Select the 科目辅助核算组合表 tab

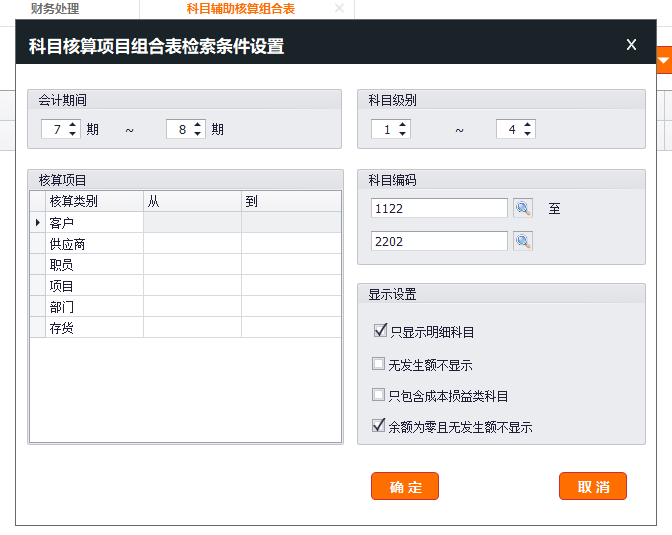tap(241, 9)
